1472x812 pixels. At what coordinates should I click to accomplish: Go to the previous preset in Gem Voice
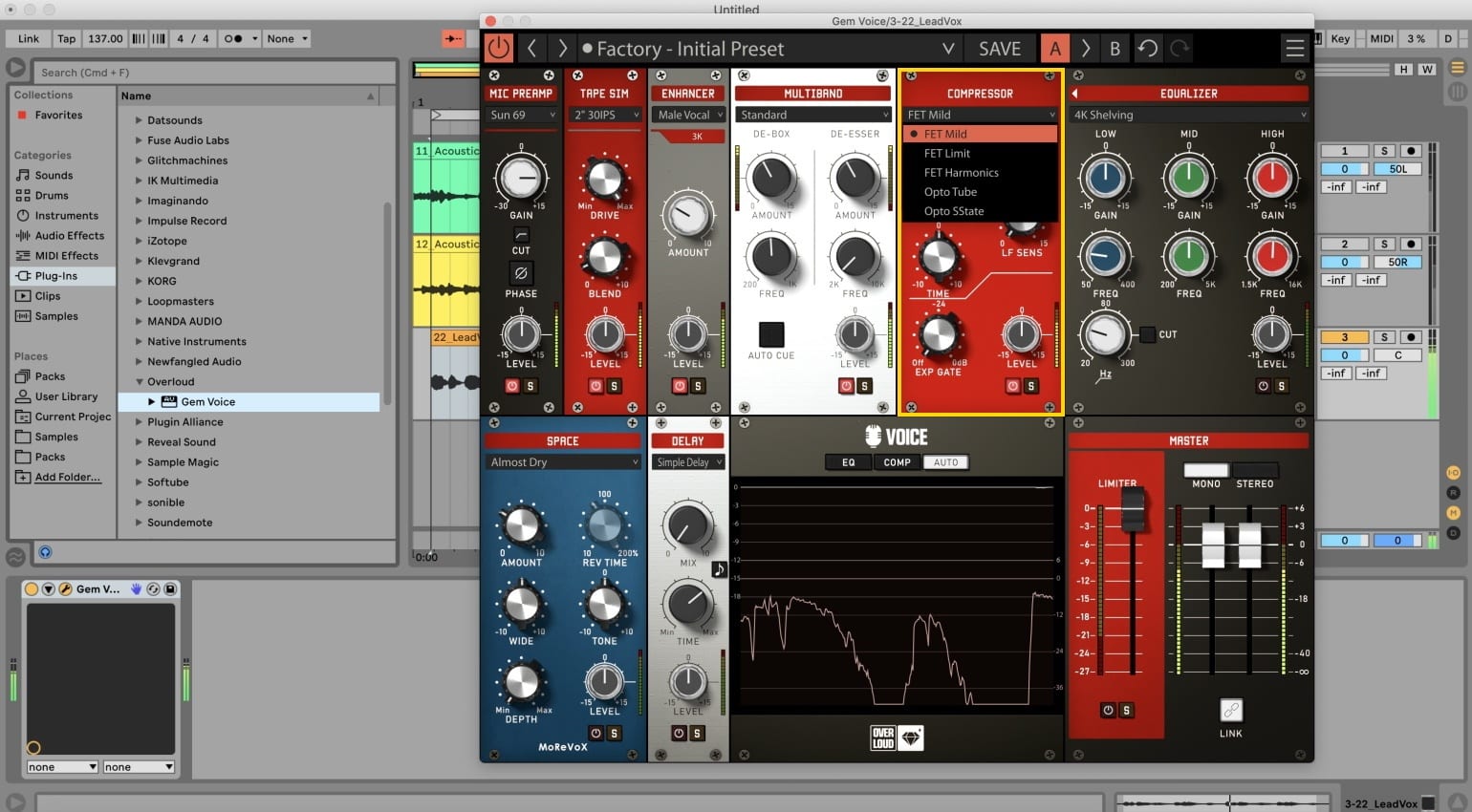532,48
